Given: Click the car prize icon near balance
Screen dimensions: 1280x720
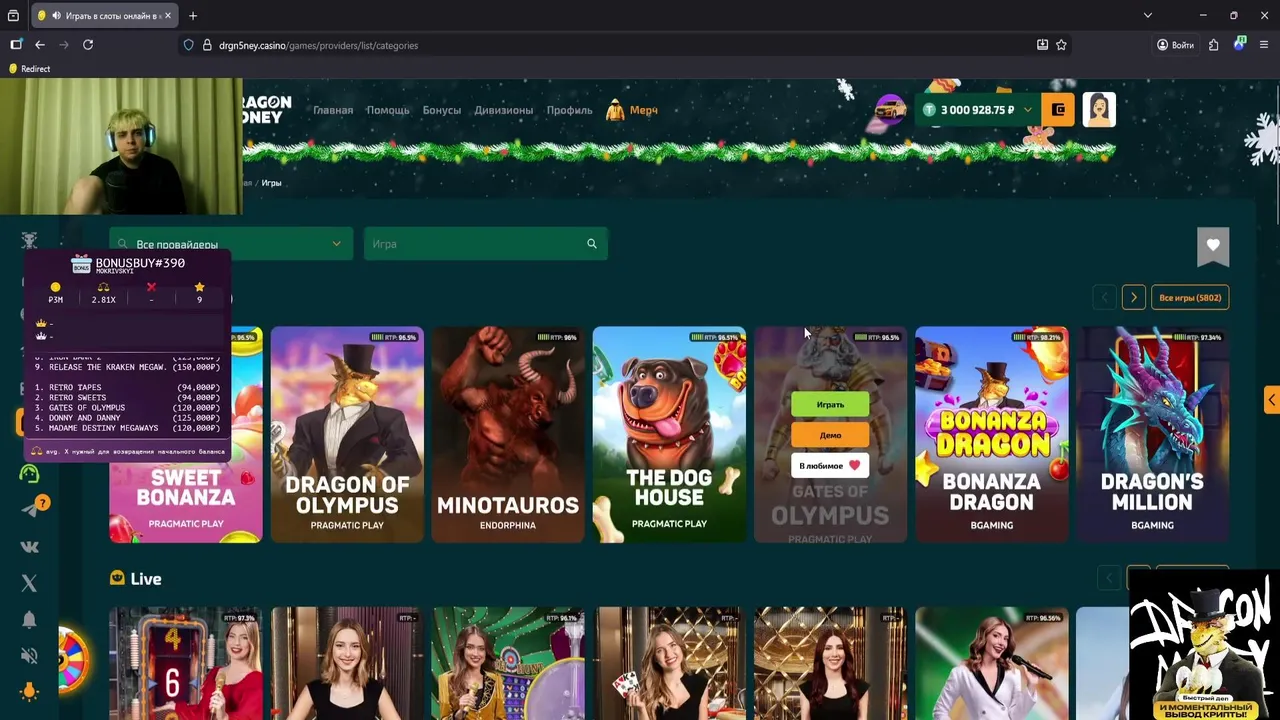Looking at the screenshot, I should (889, 109).
